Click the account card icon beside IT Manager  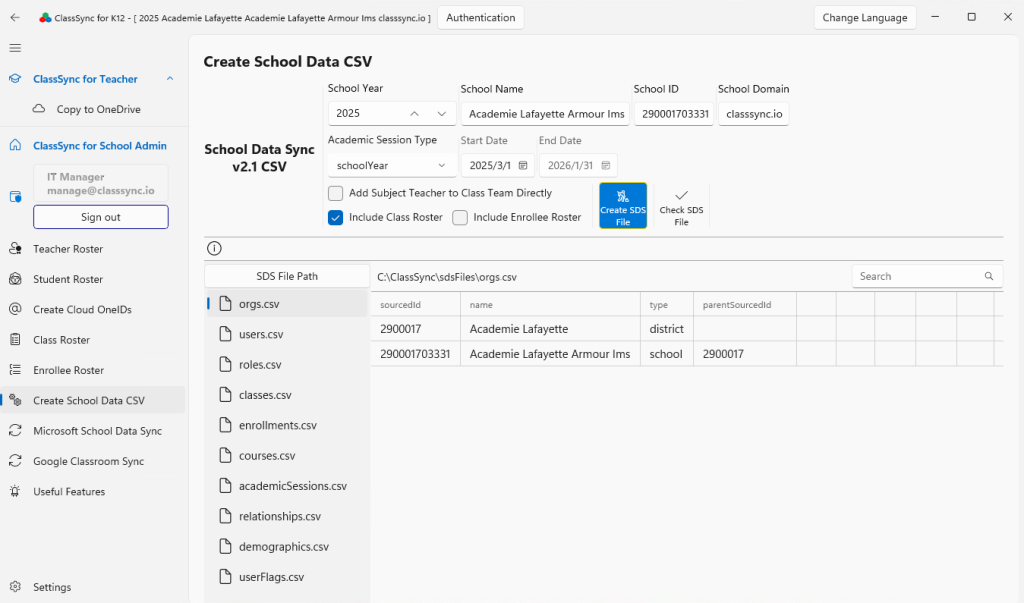click(15, 197)
